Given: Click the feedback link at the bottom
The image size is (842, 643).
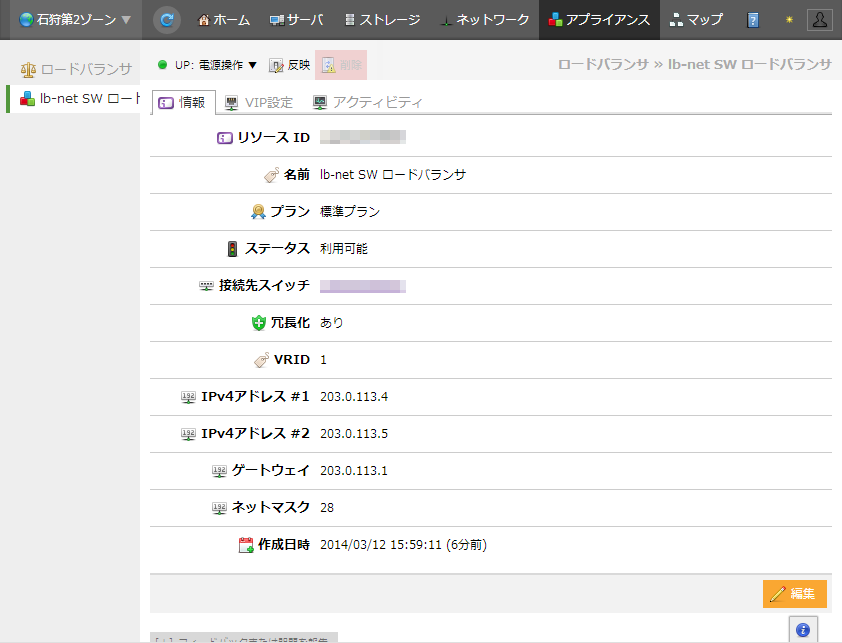Looking at the screenshot, I should click(x=244, y=637).
